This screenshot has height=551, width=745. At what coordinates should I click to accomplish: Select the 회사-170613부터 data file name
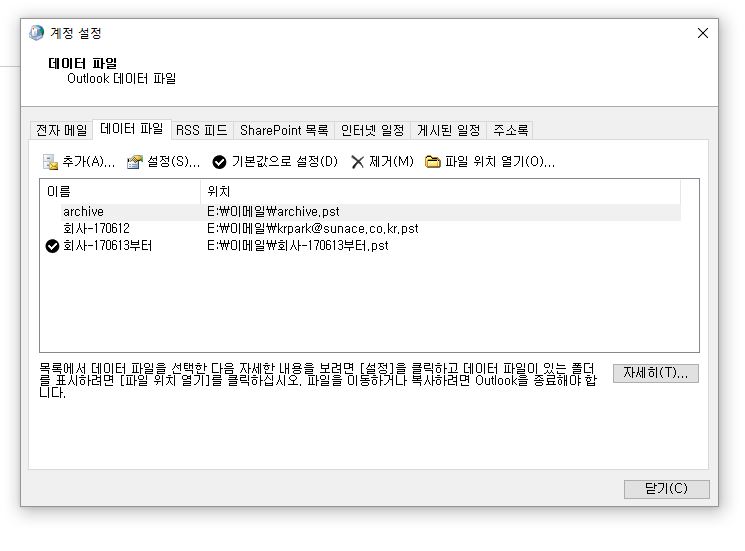pyautogui.click(x=107, y=246)
